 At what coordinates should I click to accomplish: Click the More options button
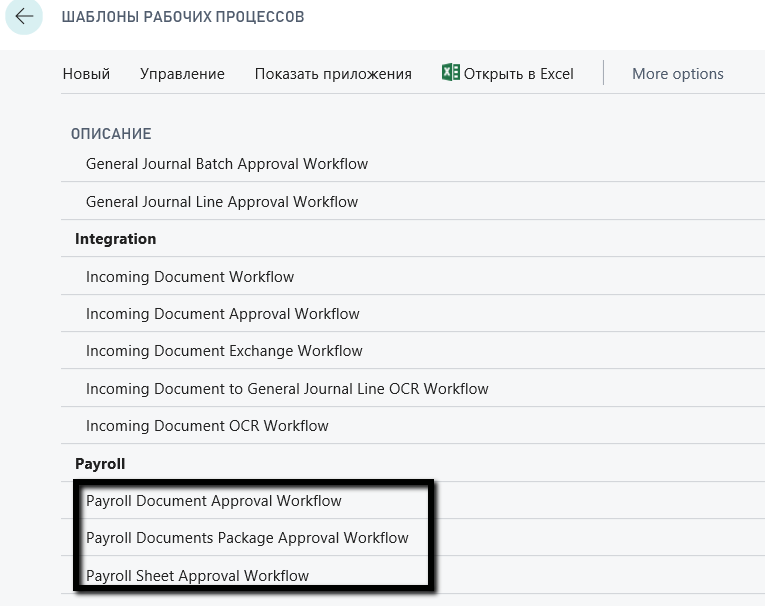(677, 73)
